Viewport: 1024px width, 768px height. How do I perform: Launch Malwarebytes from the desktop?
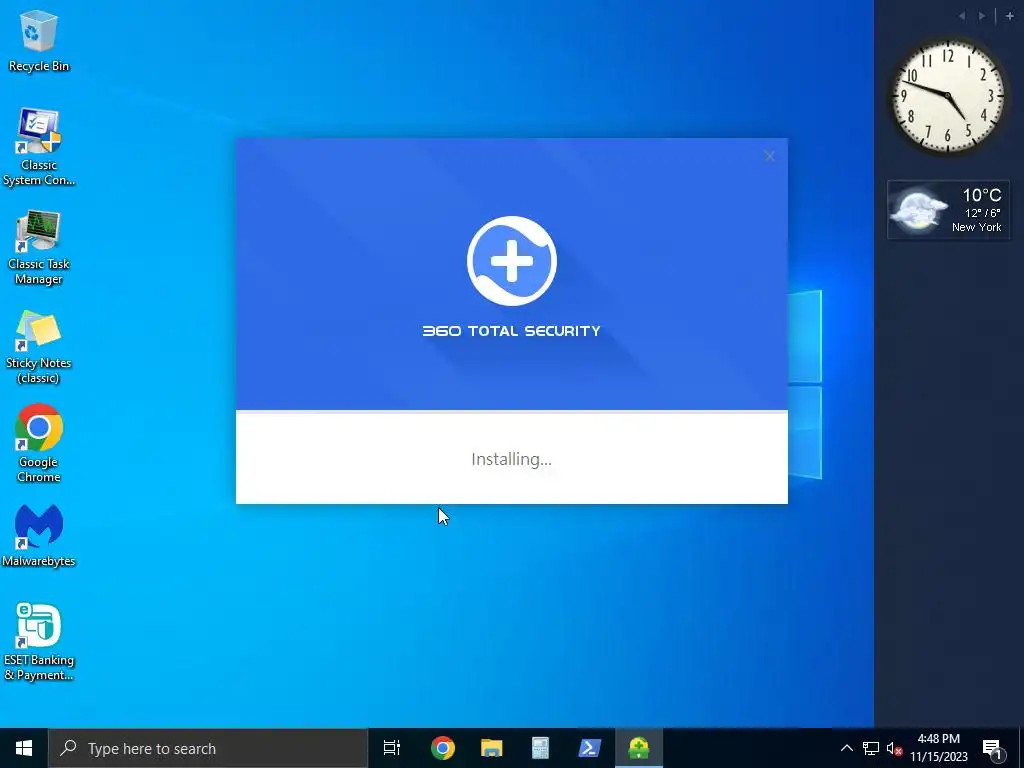(x=39, y=535)
